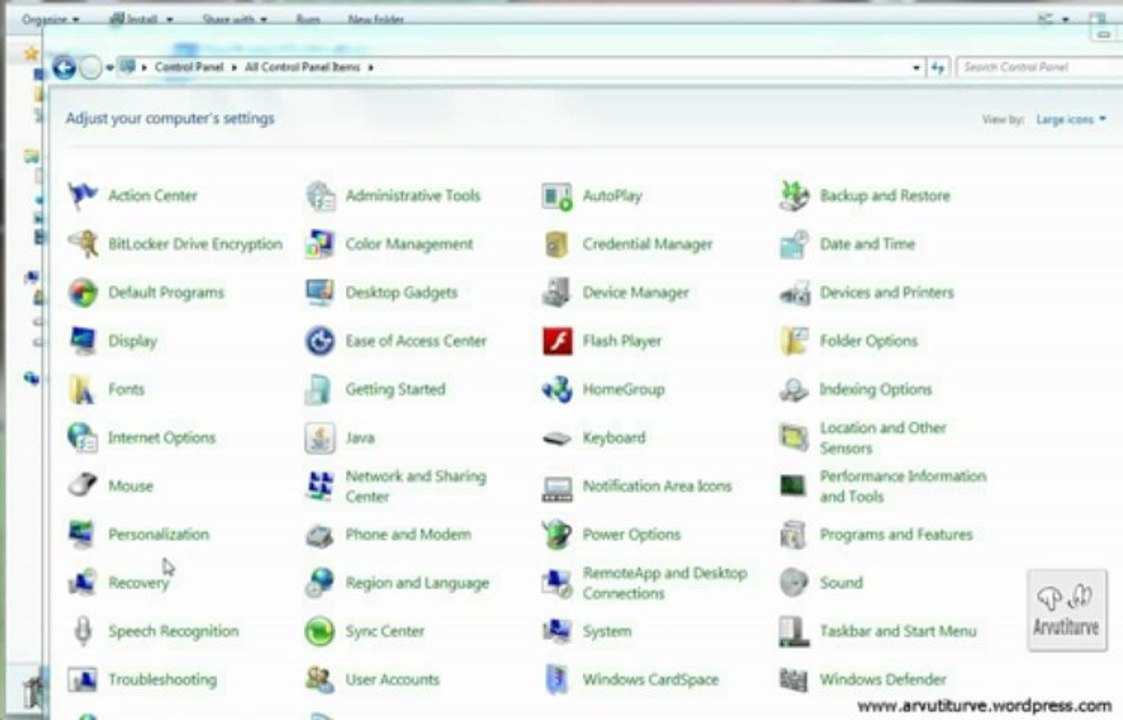Open the Sync Center link
The height and width of the screenshot is (720, 1123).
click(385, 631)
